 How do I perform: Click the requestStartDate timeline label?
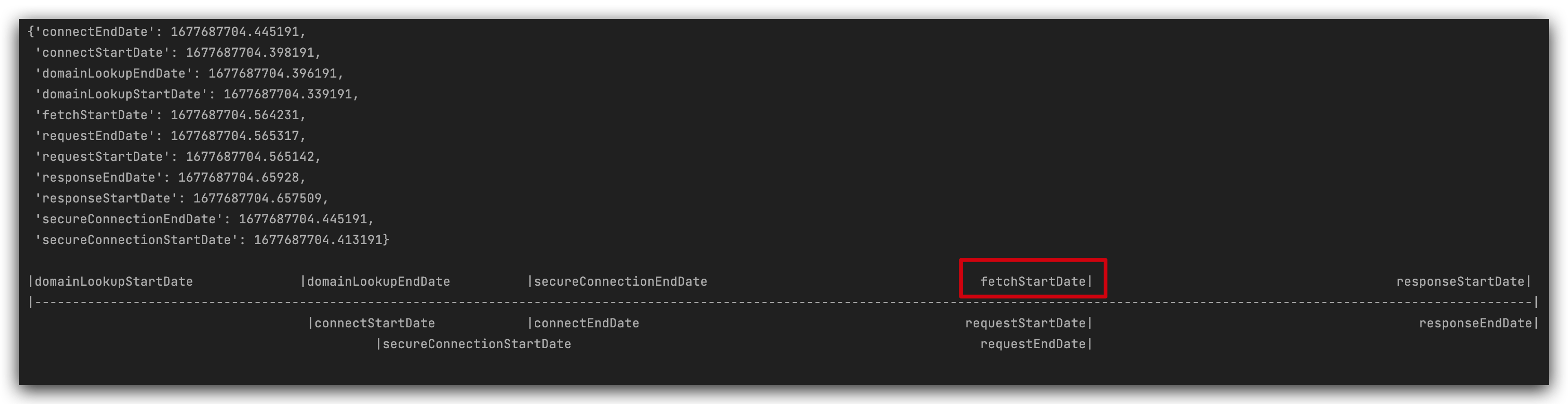1026,323
